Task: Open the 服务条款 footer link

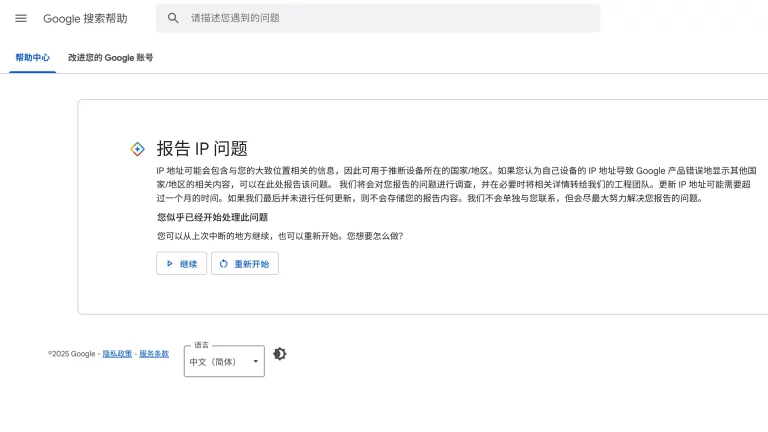Action: [x=154, y=354]
